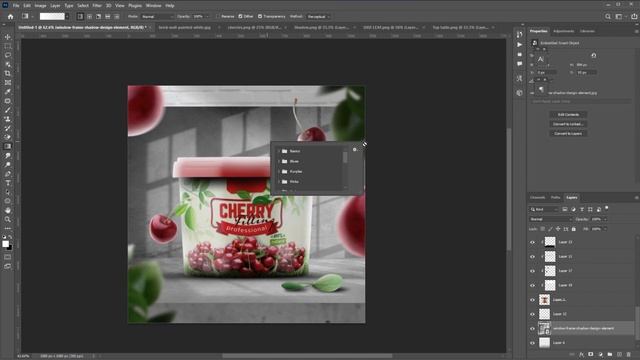
Task: Select the Gradient tool in toolbar
Action: [8, 146]
